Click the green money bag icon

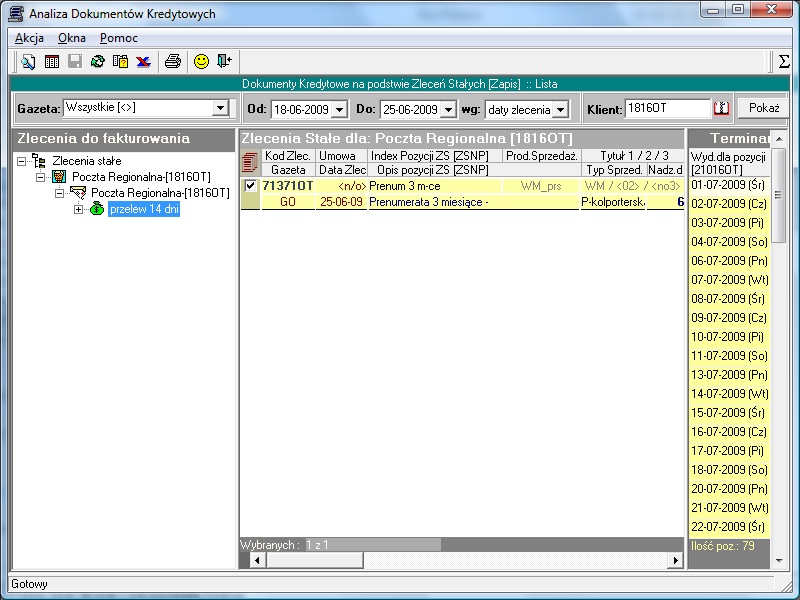point(97,209)
